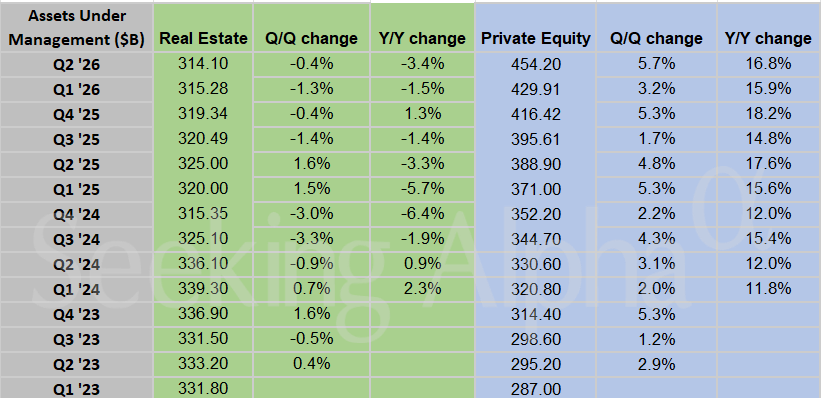Click the -3.3% Q/Q change cell
Image resolution: width=821 pixels, height=398 pixels.
312,239
